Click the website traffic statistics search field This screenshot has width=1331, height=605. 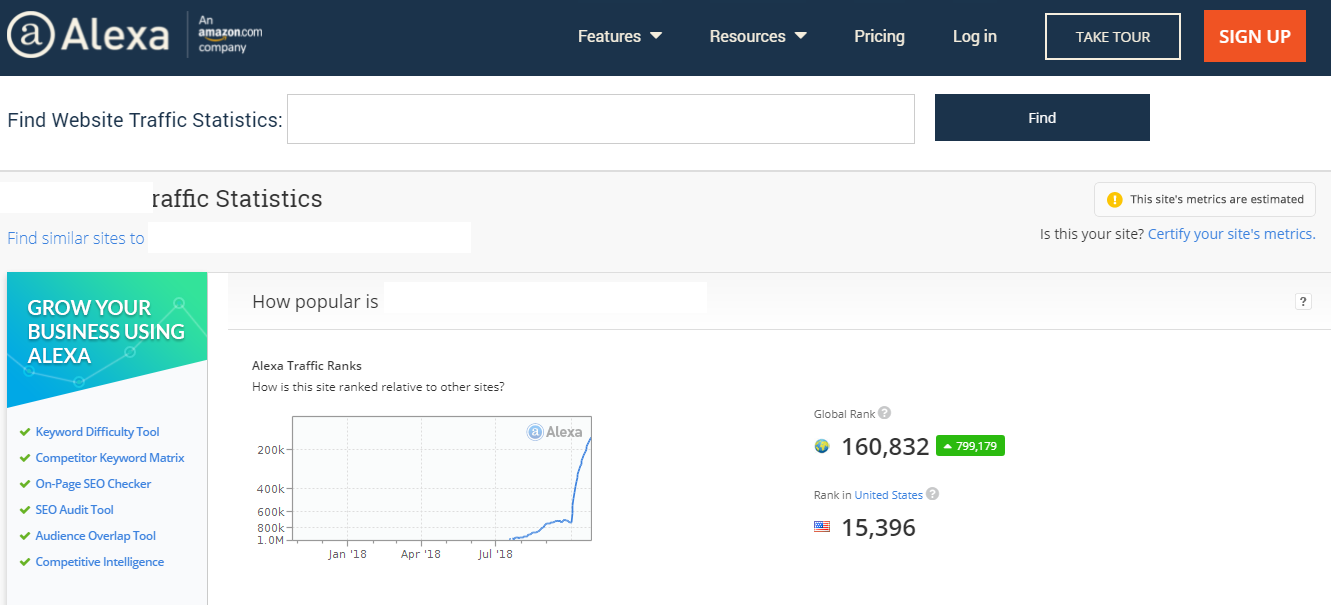click(x=600, y=118)
